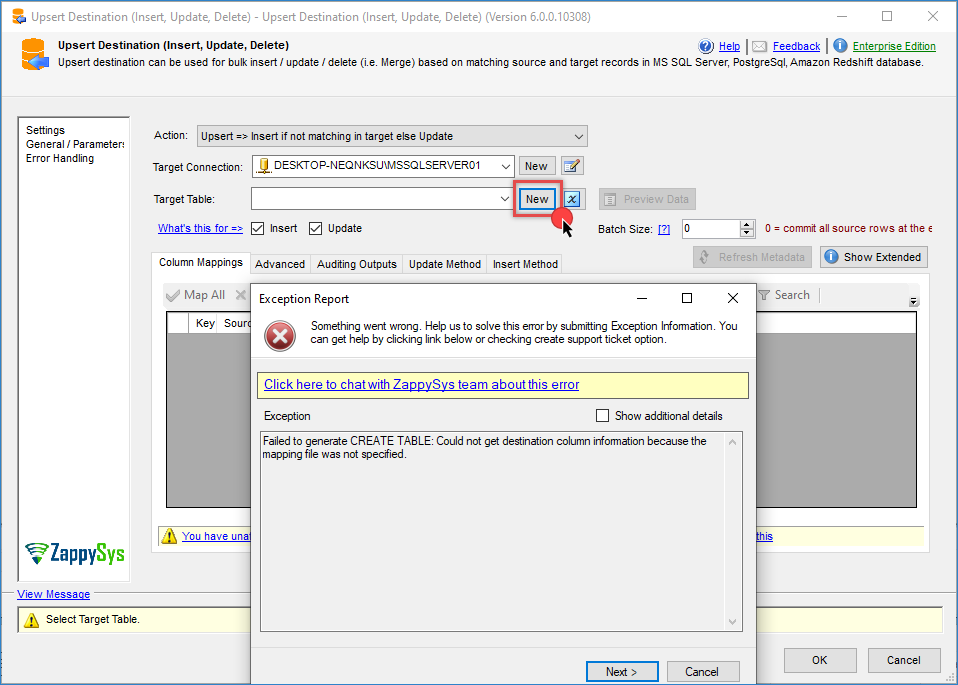Click the chat with ZappySys team link
The width and height of the screenshot is (958, 685).
pyautogui.click(x=421, y=385)
